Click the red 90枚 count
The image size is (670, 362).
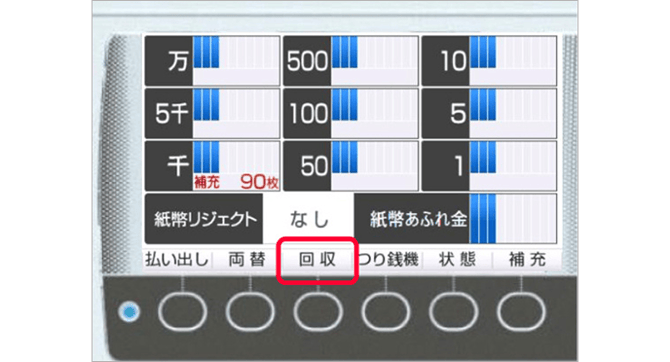(259, 182)
